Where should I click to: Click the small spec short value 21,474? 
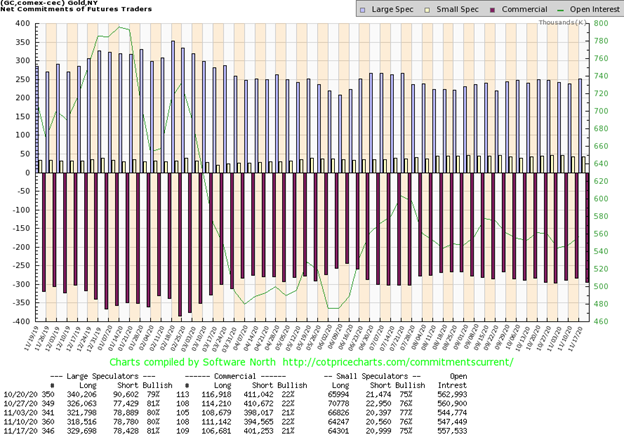(378, 394)
